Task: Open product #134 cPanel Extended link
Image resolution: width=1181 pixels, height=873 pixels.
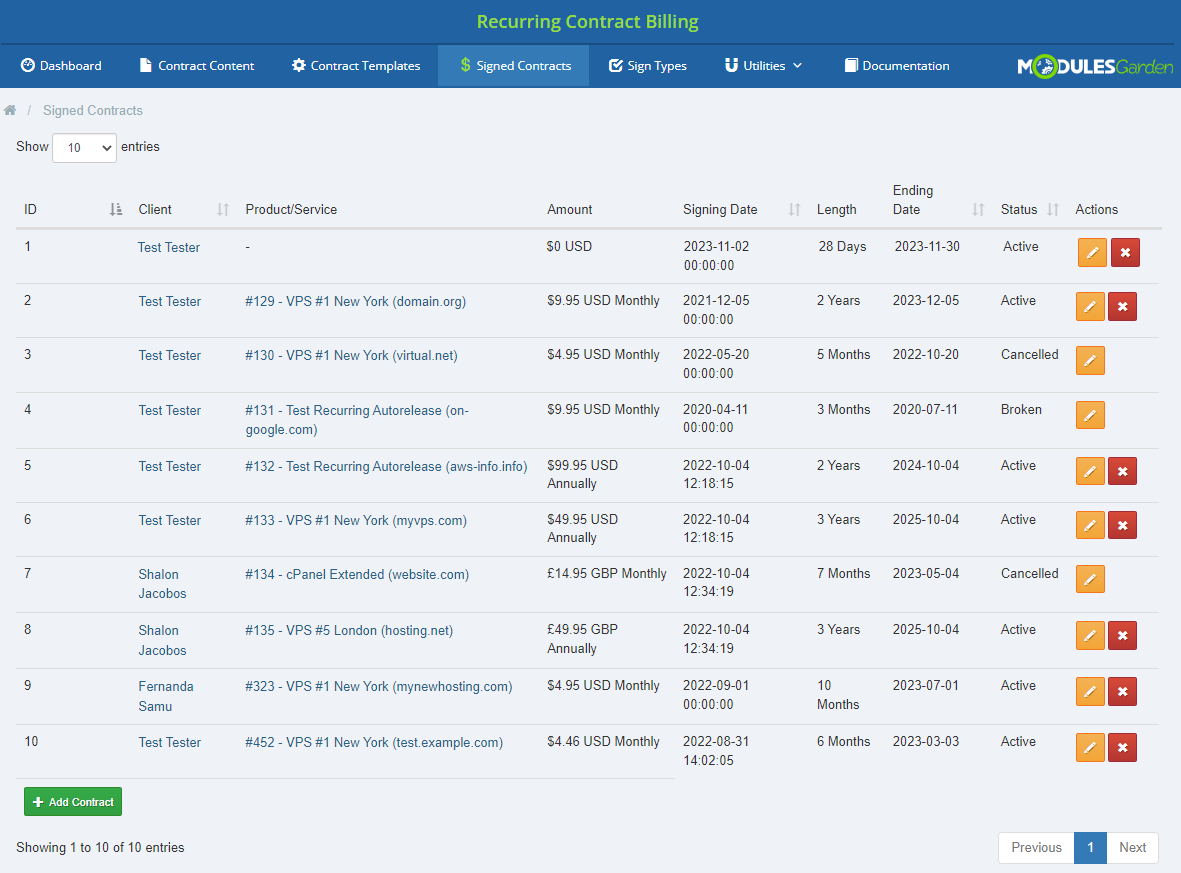Action: (x=357, y=575)
